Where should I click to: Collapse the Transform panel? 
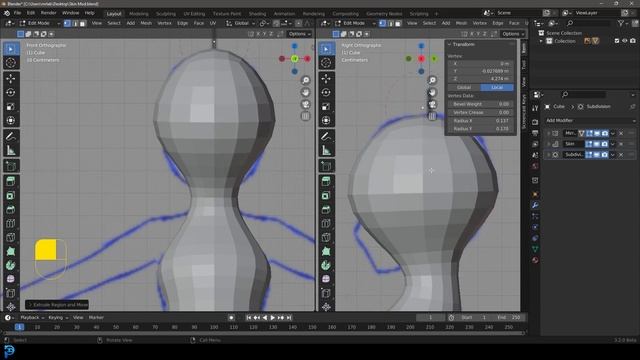click(449, 44)
